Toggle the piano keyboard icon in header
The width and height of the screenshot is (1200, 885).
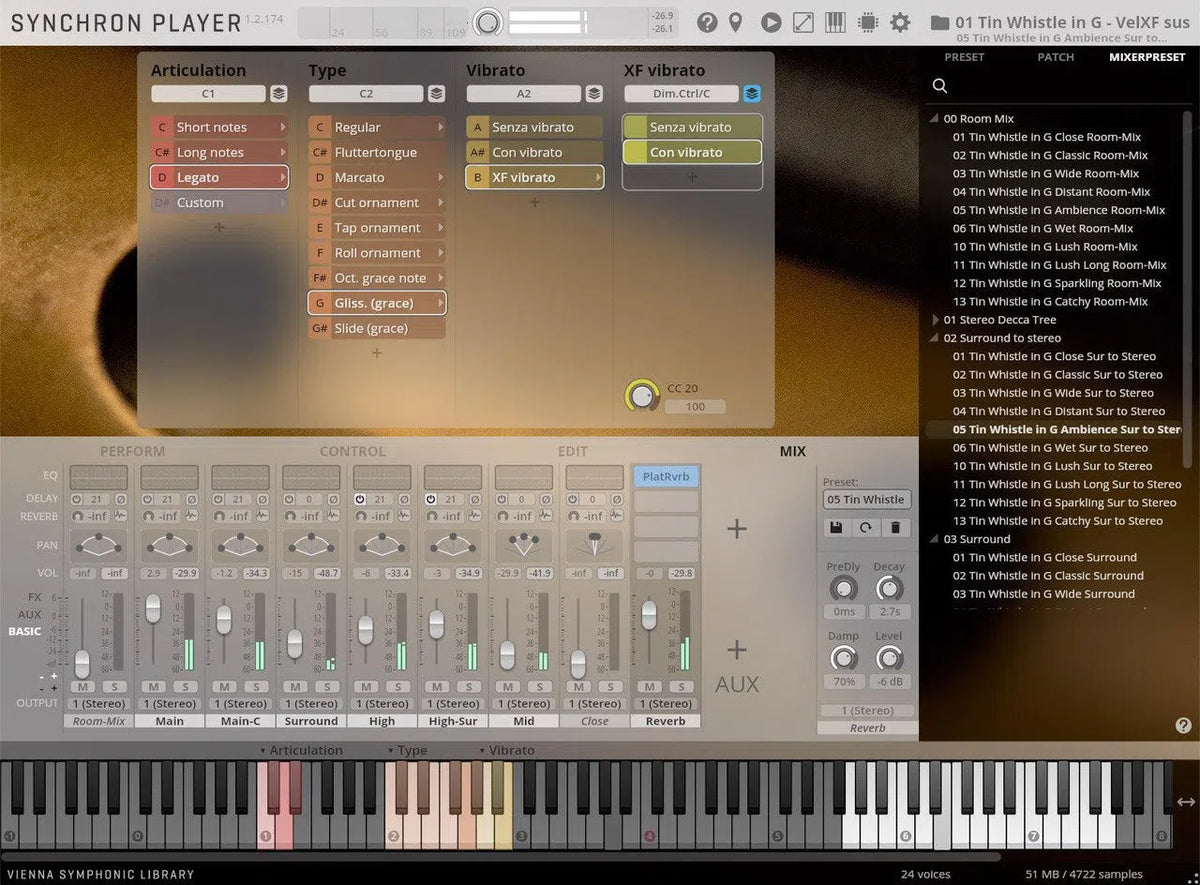coord(835,22)
